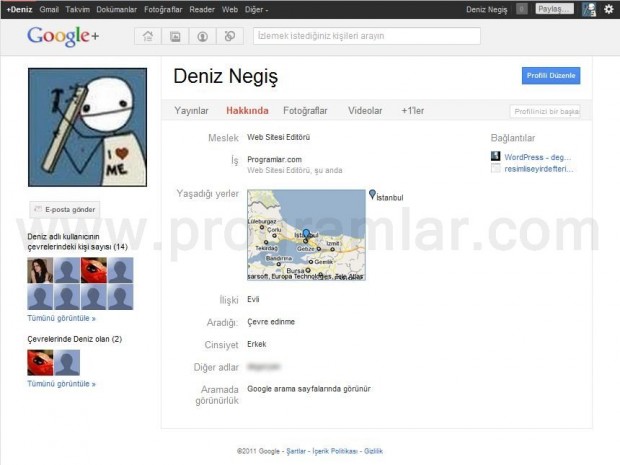Open the Circles icon in toolbar
Image resolution: width=620 pixels, height=465 pixels.
click(x=230, y=36)
